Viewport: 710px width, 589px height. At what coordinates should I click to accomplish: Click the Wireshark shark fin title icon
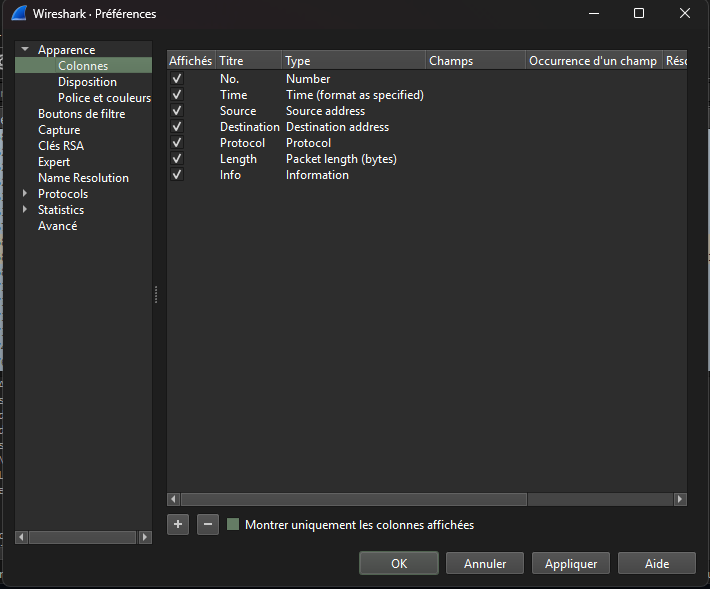point(18,14)
